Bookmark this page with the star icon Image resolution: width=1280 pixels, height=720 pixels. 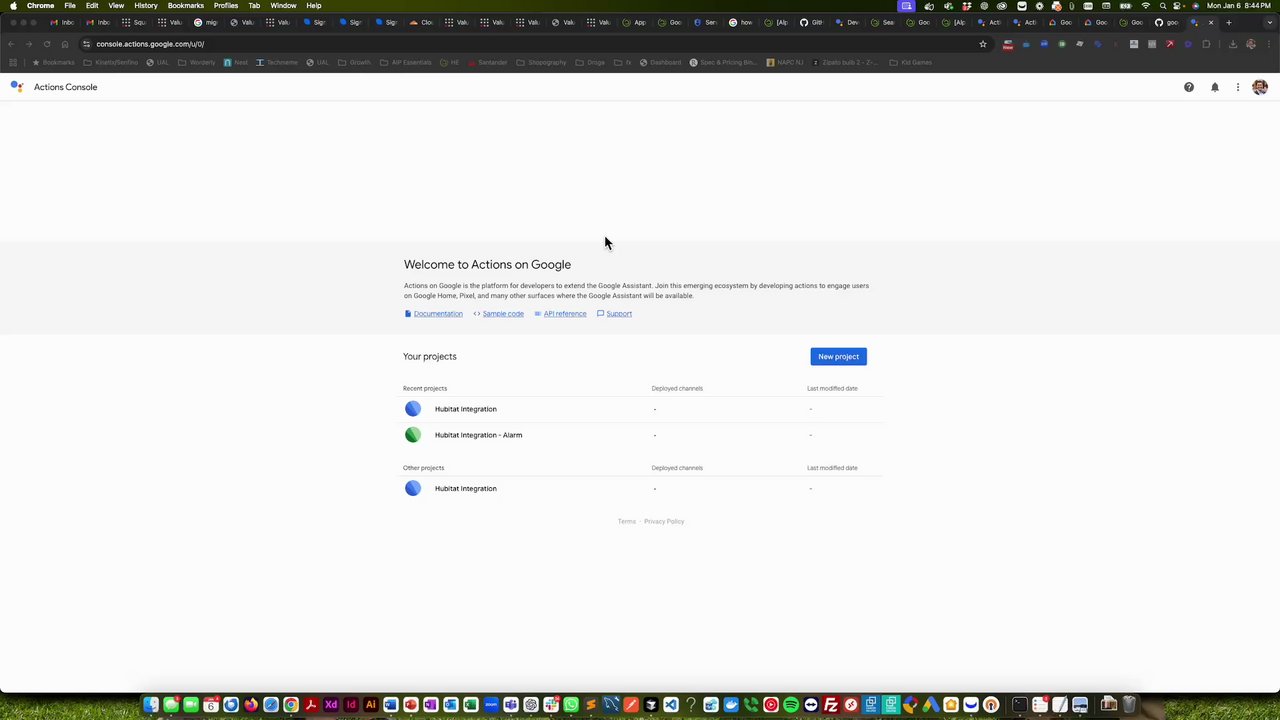tap(983, 44)
